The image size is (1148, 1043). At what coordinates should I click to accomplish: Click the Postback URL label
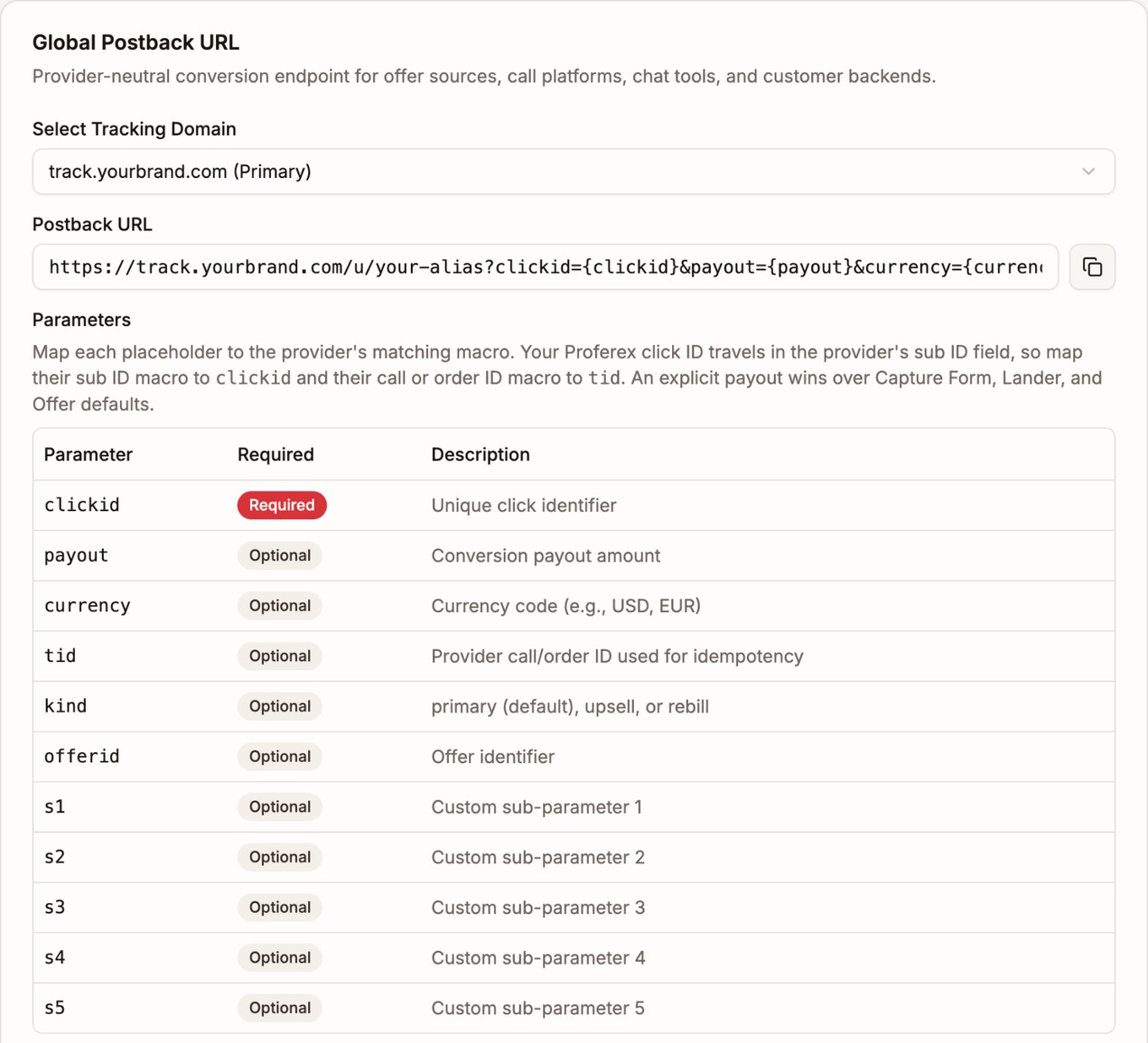click(92, 225)
